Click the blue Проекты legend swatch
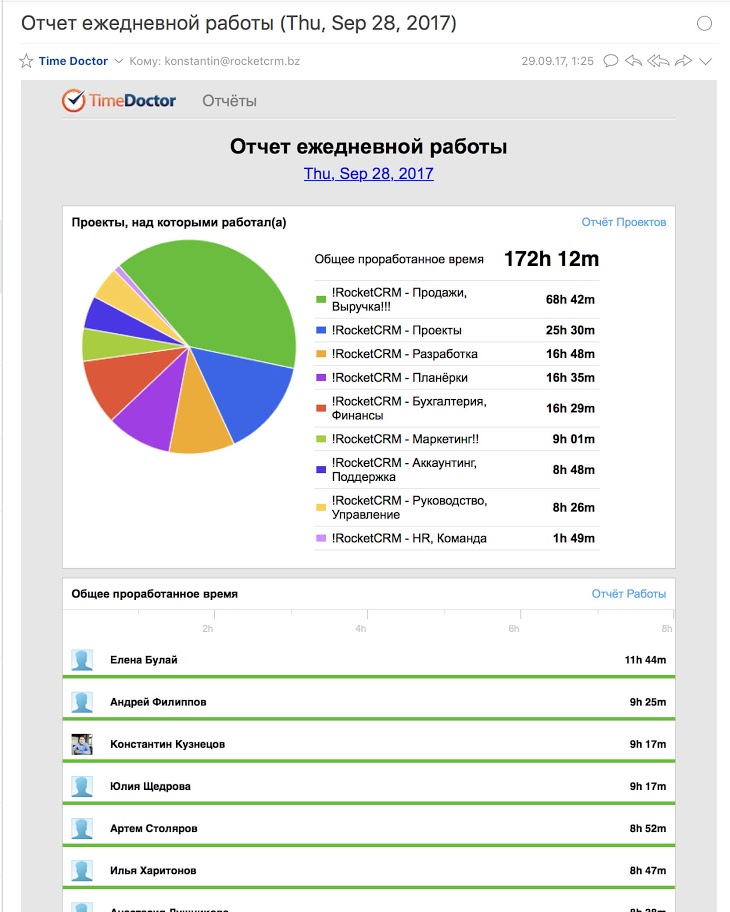 click(321, 330)
